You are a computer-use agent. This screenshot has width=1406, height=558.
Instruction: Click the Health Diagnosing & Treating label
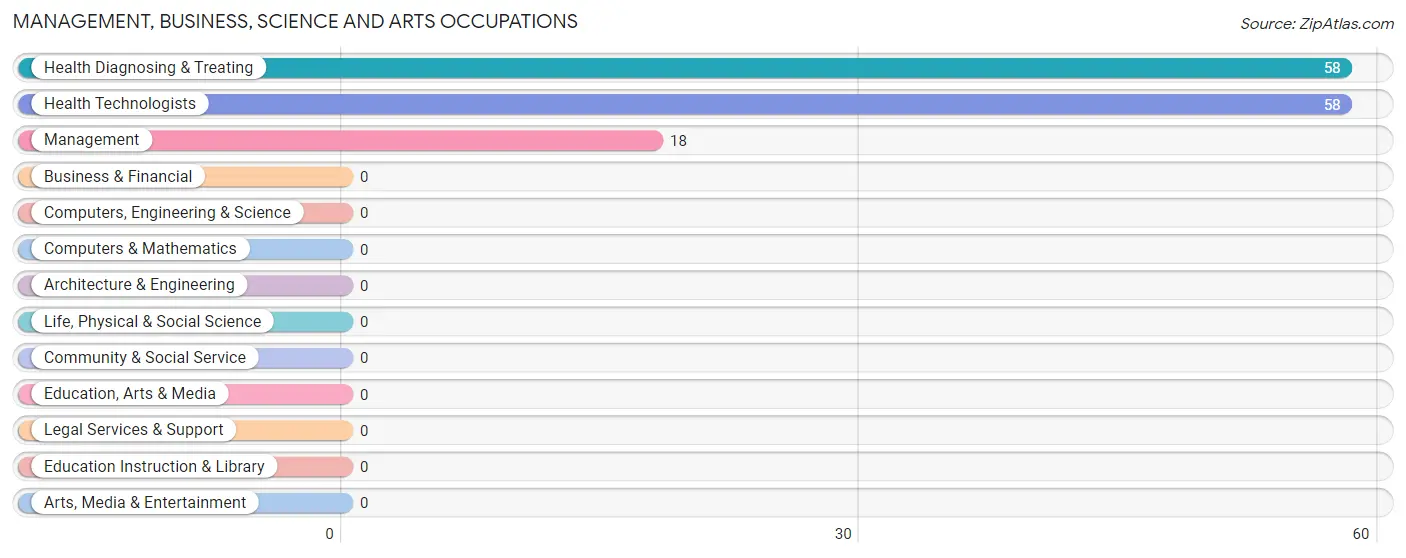point(149,68)
